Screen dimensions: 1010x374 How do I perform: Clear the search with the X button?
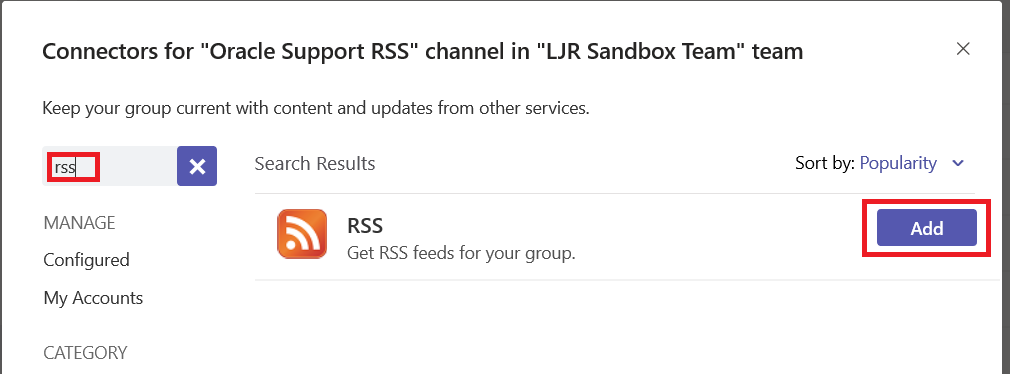tap(197, 166)
